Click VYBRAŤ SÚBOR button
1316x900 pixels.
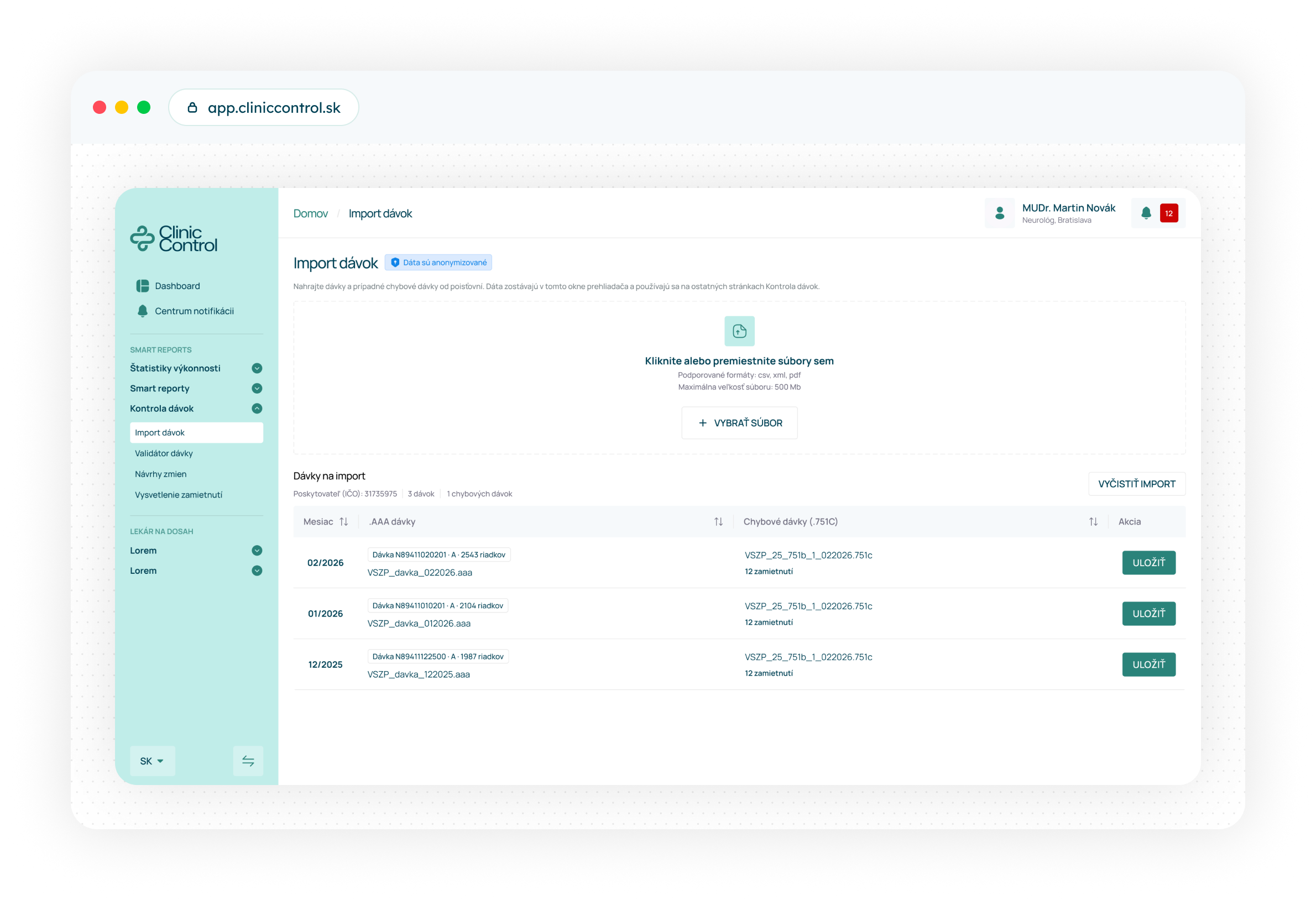coord(739,423)
